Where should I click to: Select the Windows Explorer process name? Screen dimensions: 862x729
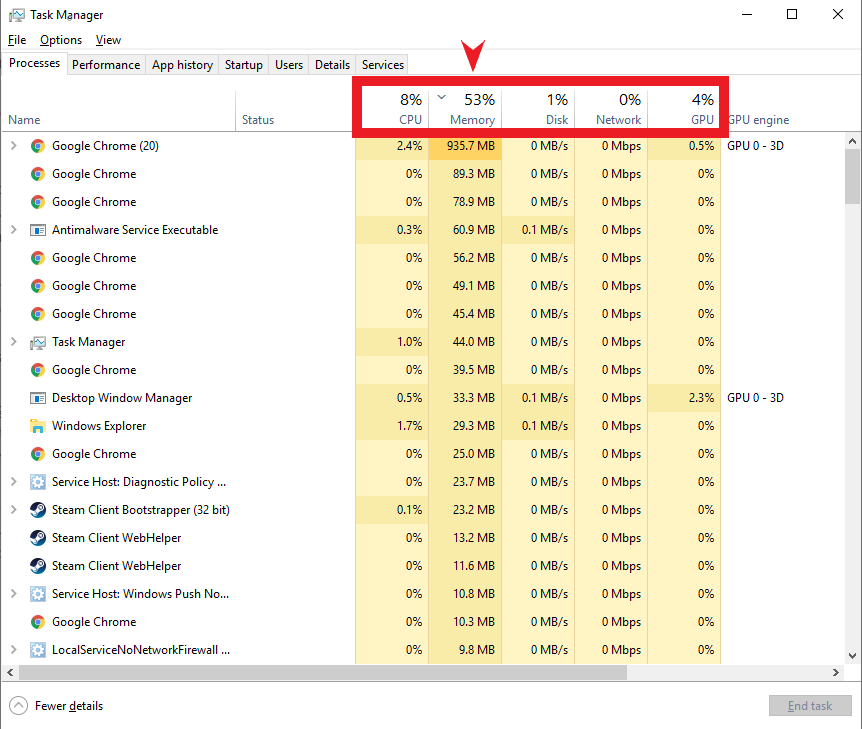(x=99, y=426)
